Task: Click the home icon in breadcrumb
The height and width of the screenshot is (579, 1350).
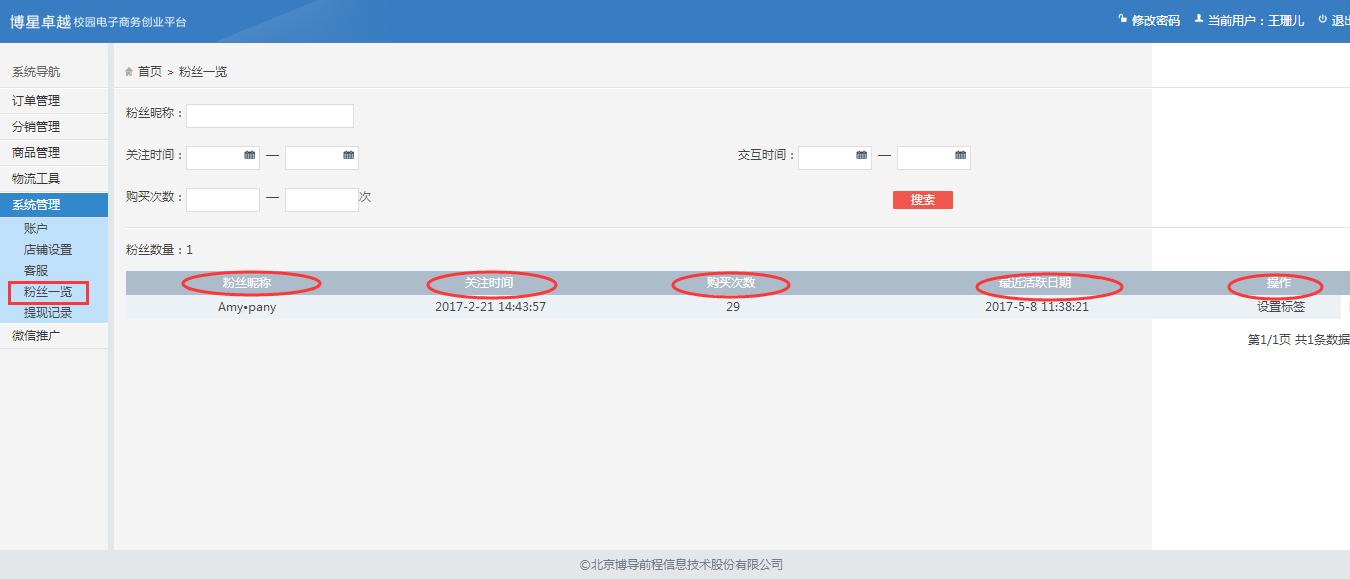Action: (x=129, y=72)
